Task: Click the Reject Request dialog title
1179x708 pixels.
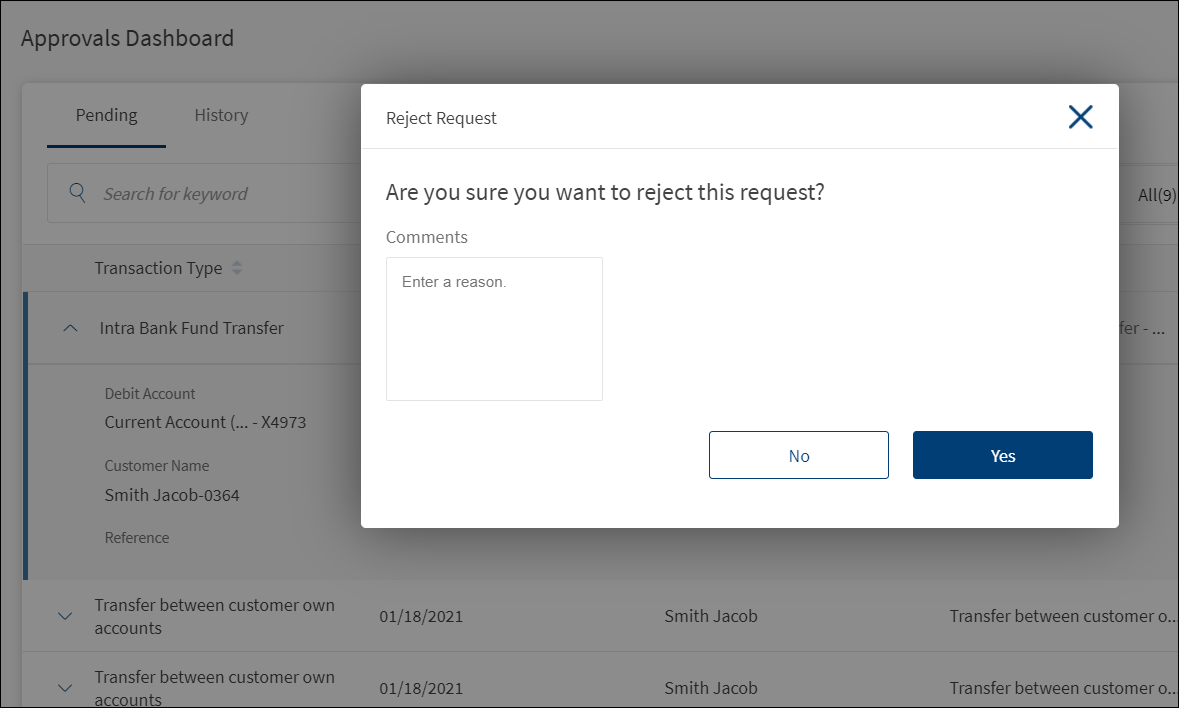Action: click(x=441, y=118)
